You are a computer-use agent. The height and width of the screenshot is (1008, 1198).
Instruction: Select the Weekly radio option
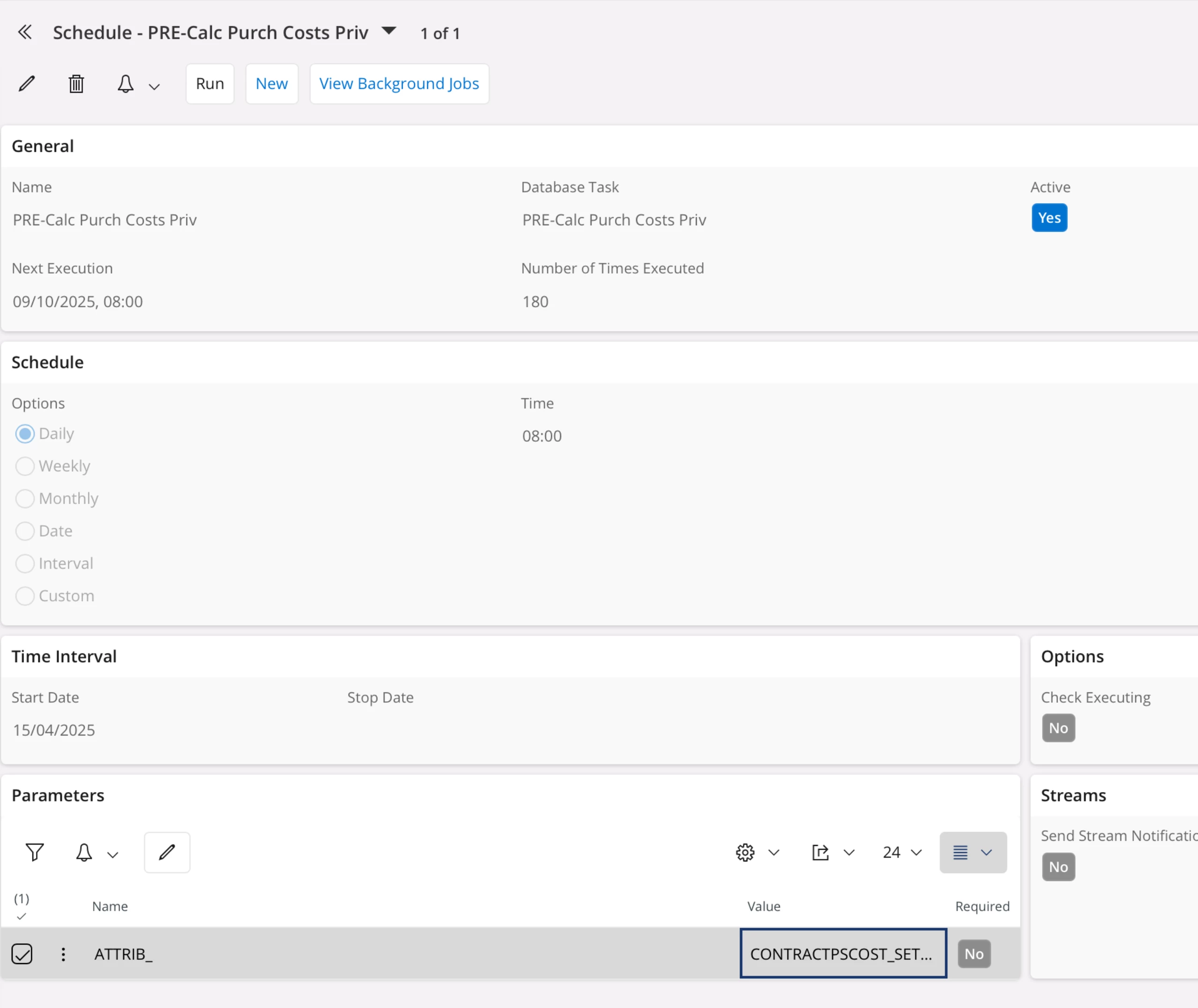click(25, 466)
